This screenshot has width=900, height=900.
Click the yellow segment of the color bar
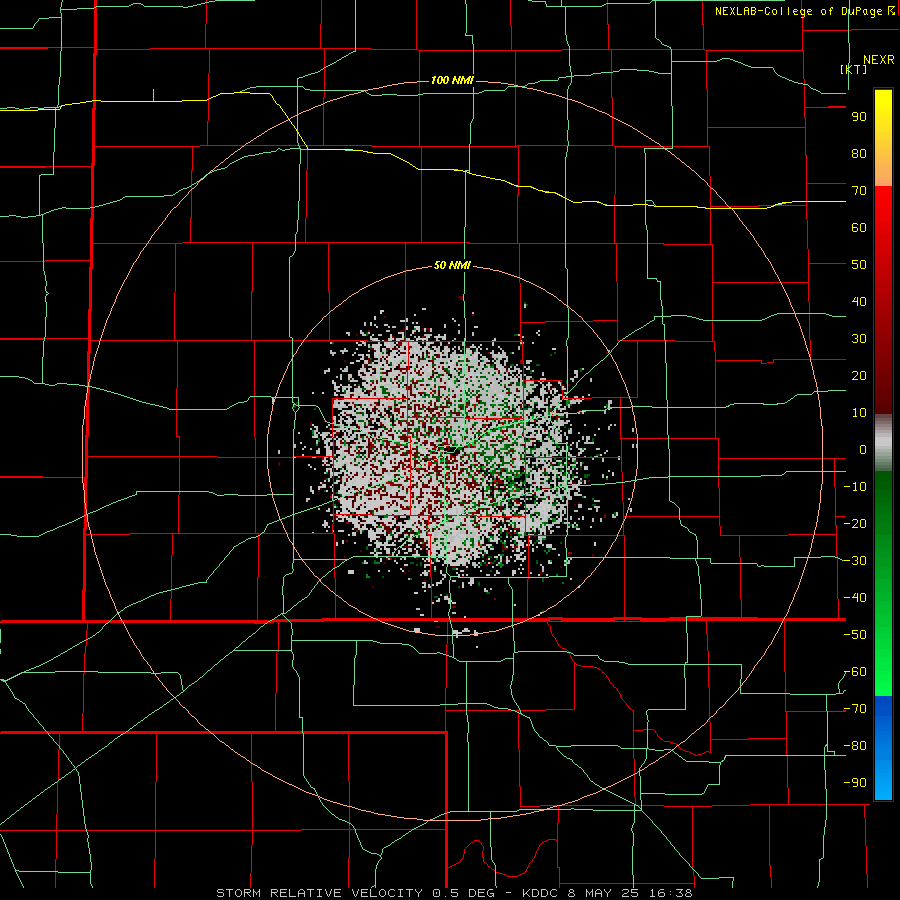coord(883,138)
